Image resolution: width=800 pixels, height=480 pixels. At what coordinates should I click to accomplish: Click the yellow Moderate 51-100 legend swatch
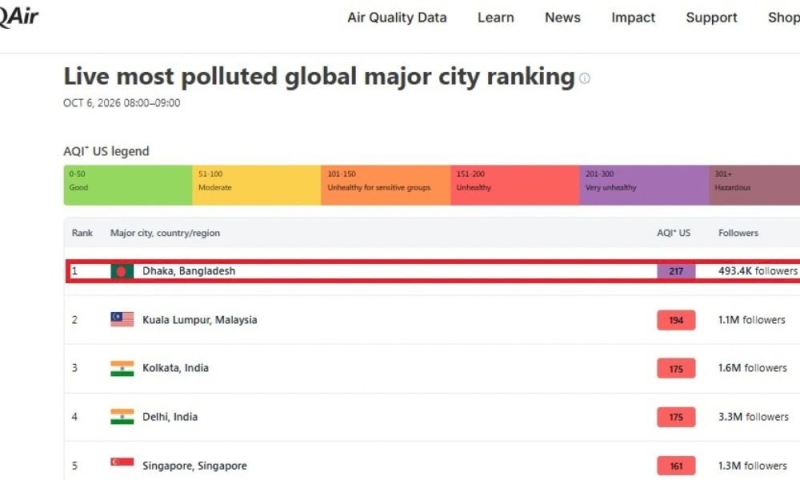tap(257, 185)
